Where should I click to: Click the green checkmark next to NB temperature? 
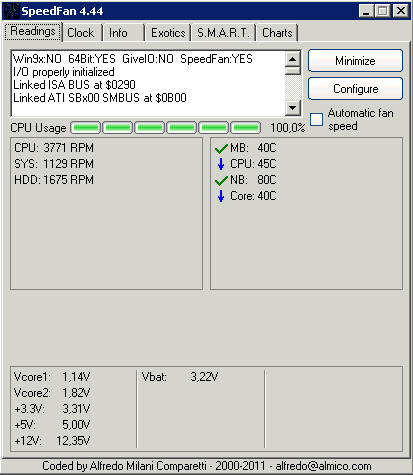pos(221,180)
